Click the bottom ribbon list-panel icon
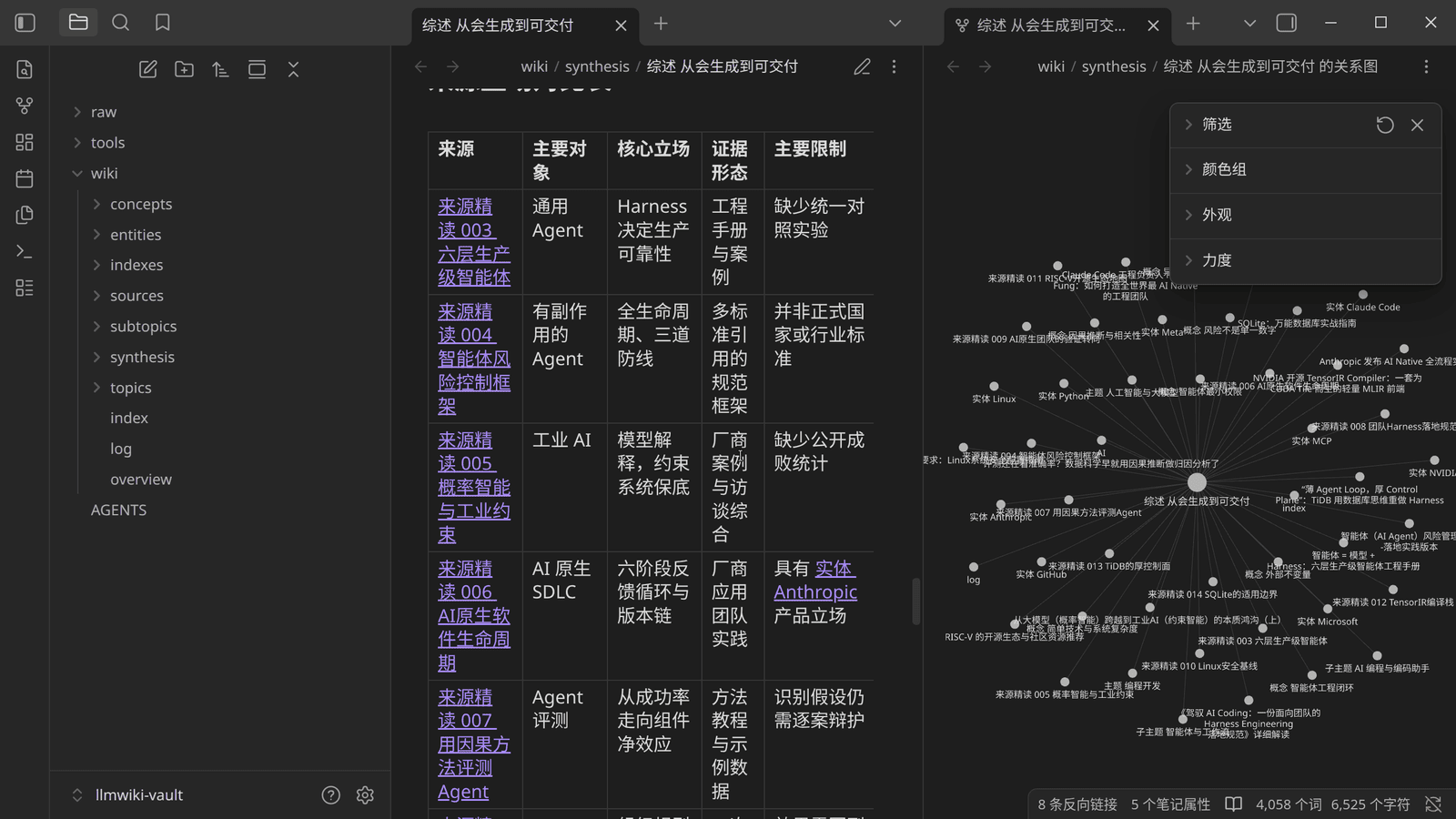Screen dimensions: 1456x819 (25, 288)
